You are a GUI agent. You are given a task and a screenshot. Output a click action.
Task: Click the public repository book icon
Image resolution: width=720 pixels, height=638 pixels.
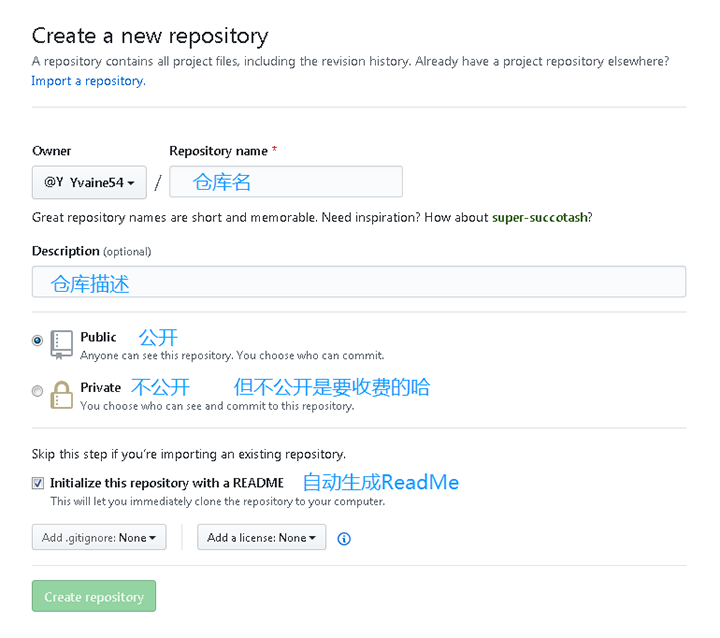(x=62, y=344)
